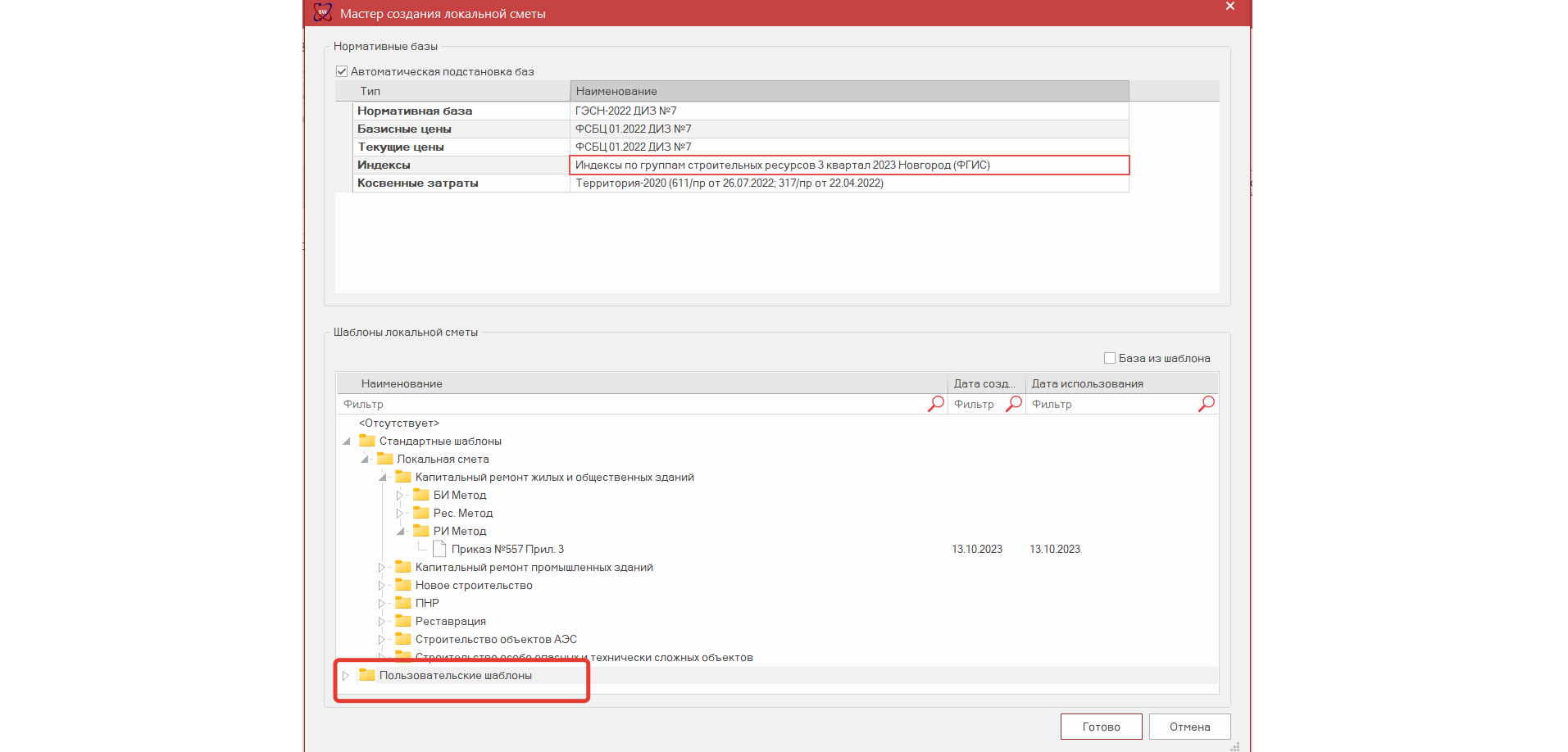Click the Новое строительство folder icon

(x=403, y=585)
